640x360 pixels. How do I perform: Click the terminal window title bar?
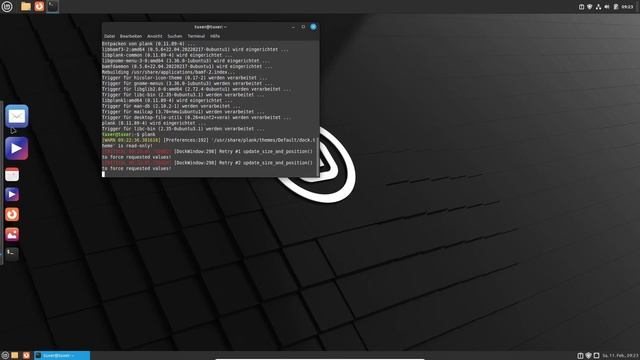pos(210,27)
